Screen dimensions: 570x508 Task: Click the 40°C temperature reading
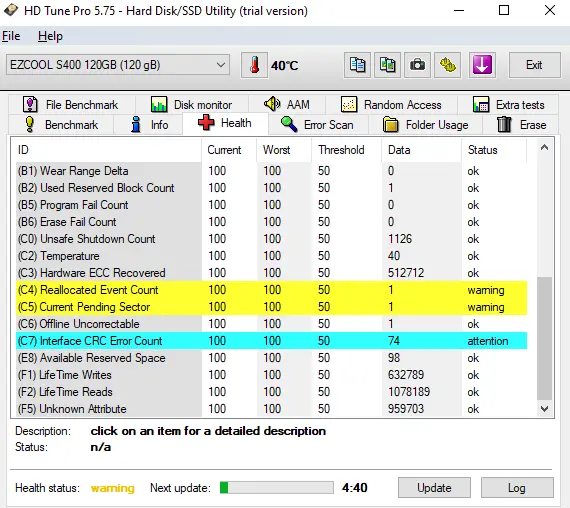point(284,65)
